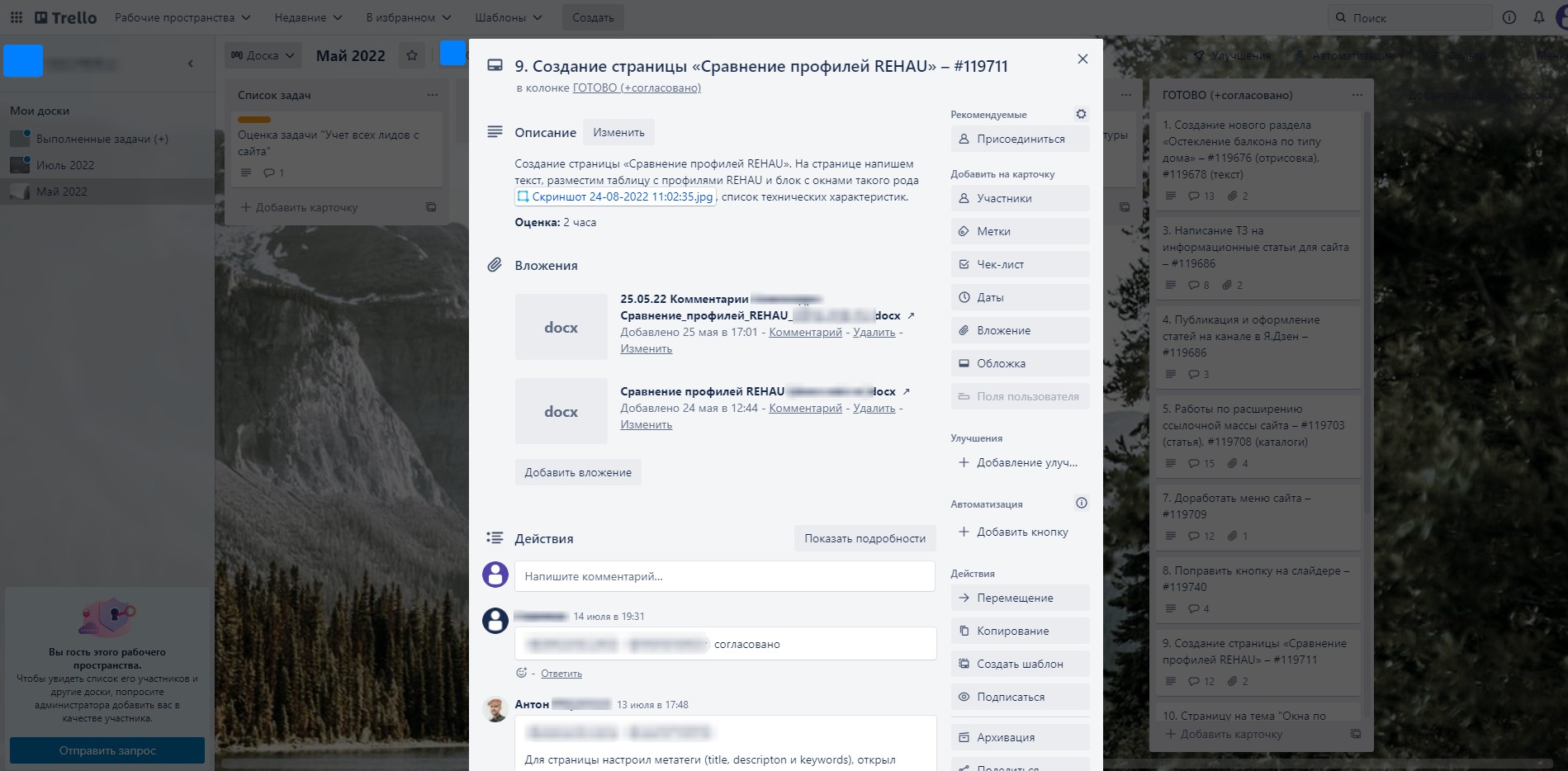Open automation info icon
Screen dimensions: 1568x771
point(1081,503)
